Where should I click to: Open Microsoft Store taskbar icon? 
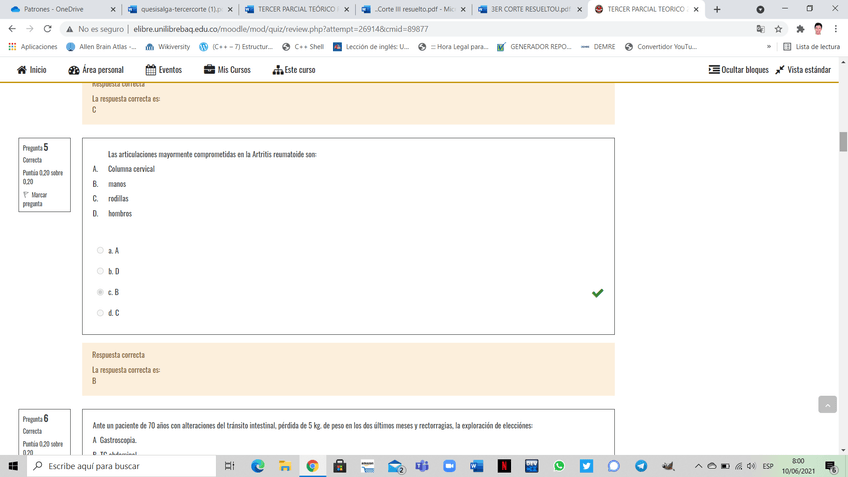click(340, 466)
